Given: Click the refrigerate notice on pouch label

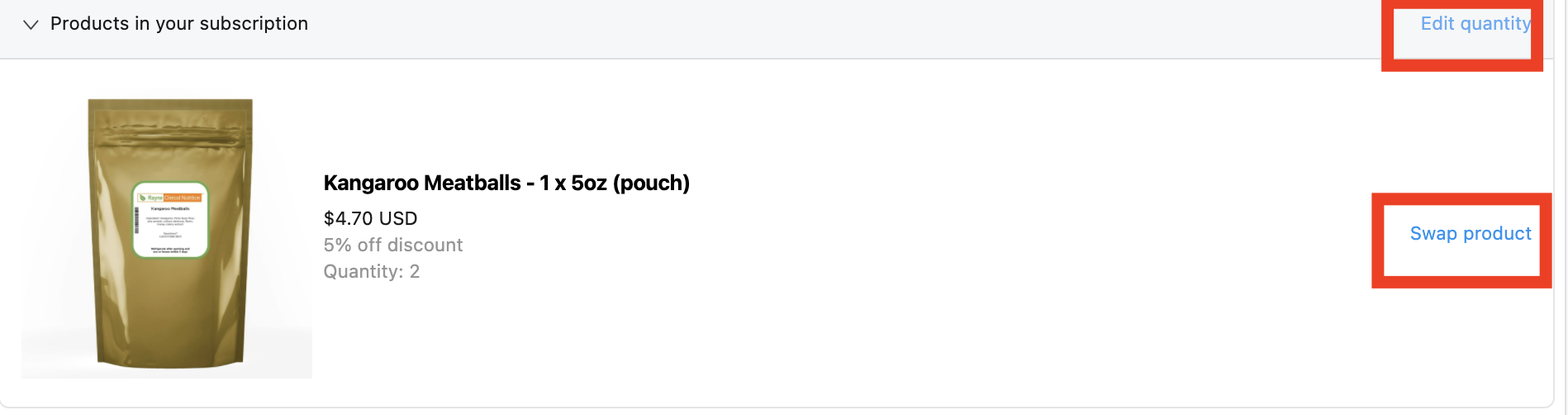Looking at the screenshot, I should (x=170, y=249).
